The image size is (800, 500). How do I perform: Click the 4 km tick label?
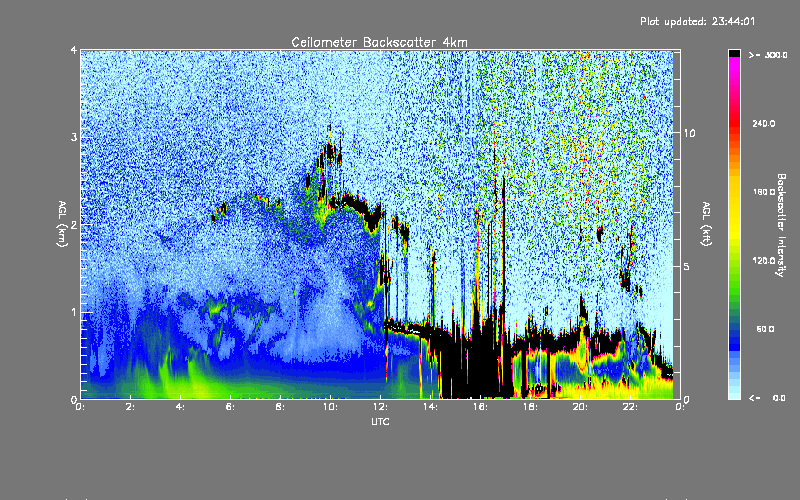(74, 51)
